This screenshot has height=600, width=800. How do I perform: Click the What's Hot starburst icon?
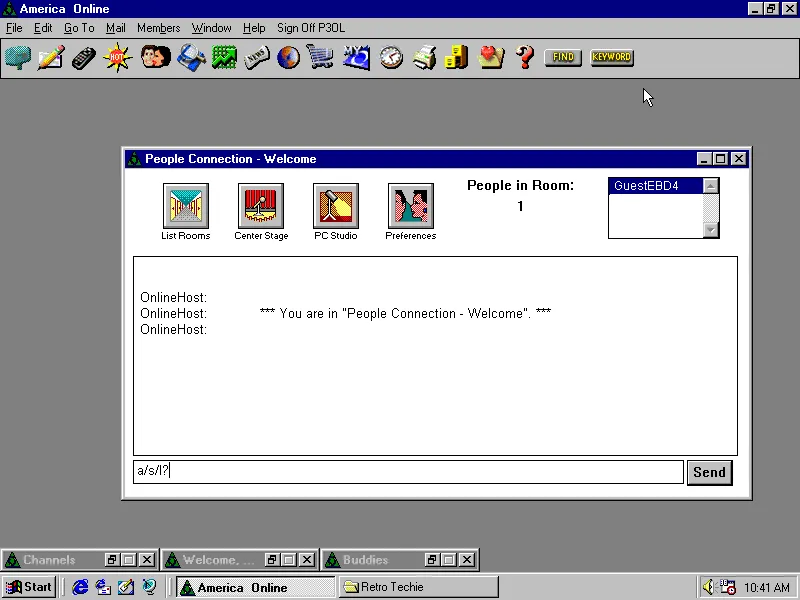(117, 58)
